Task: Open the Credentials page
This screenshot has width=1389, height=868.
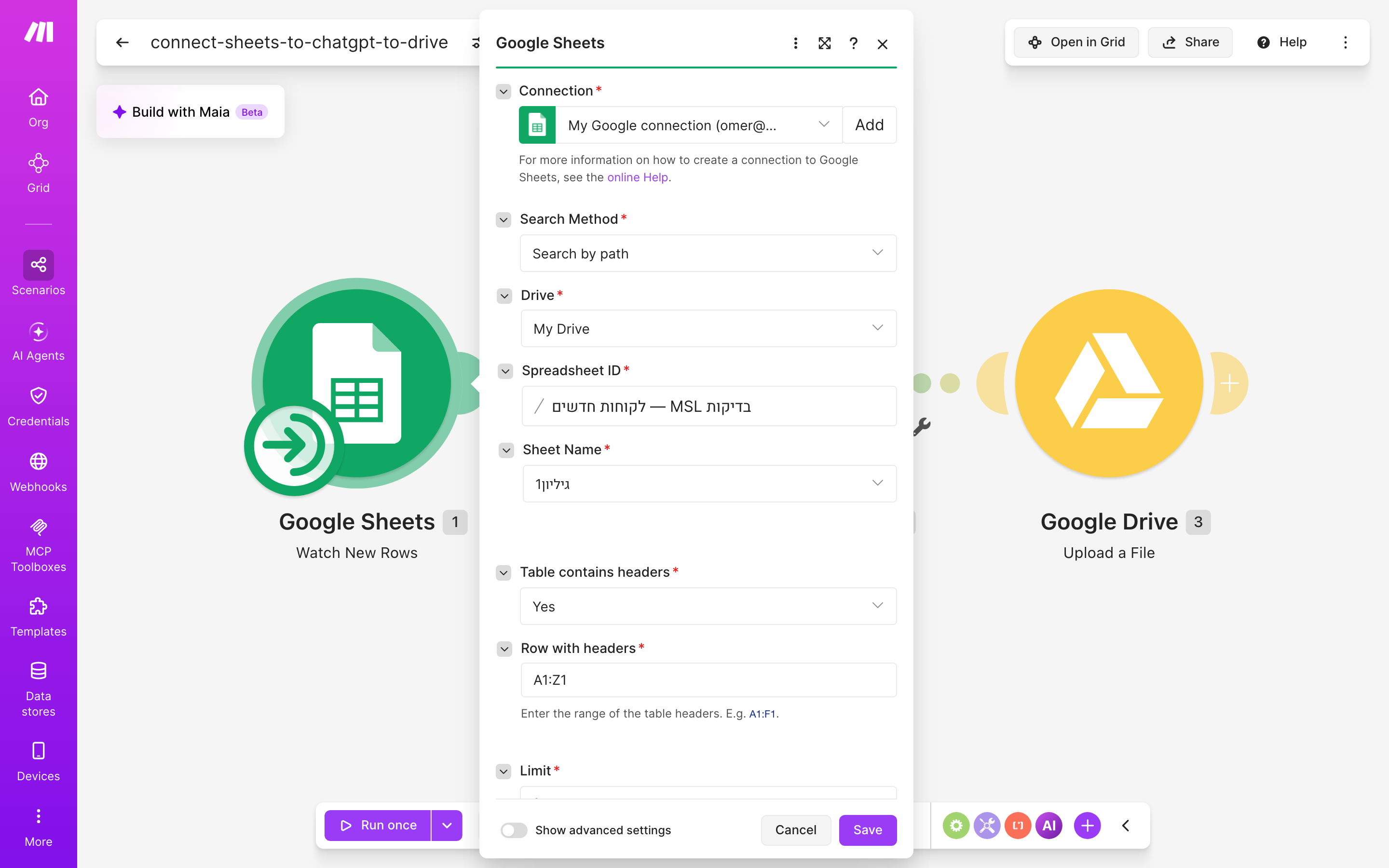Action: coord(39,407)
